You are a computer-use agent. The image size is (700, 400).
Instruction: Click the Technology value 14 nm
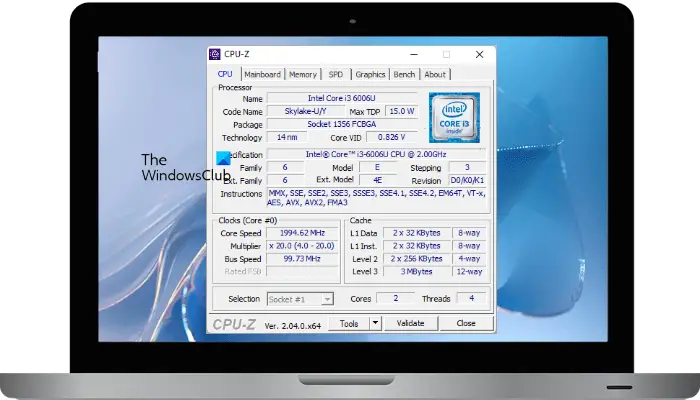287,137
